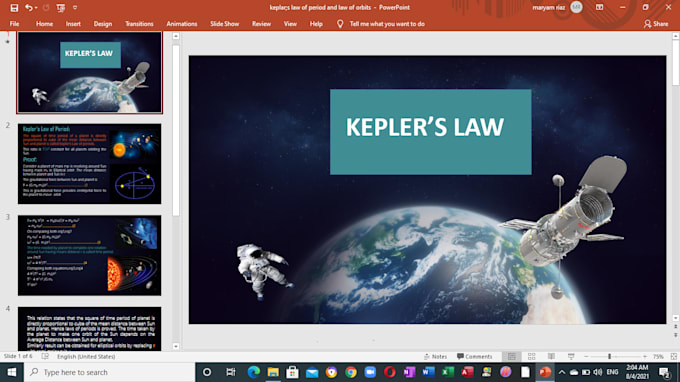Show hidden system tray icons chevron
Screen dimensions: 680x382
pos(562,372)
